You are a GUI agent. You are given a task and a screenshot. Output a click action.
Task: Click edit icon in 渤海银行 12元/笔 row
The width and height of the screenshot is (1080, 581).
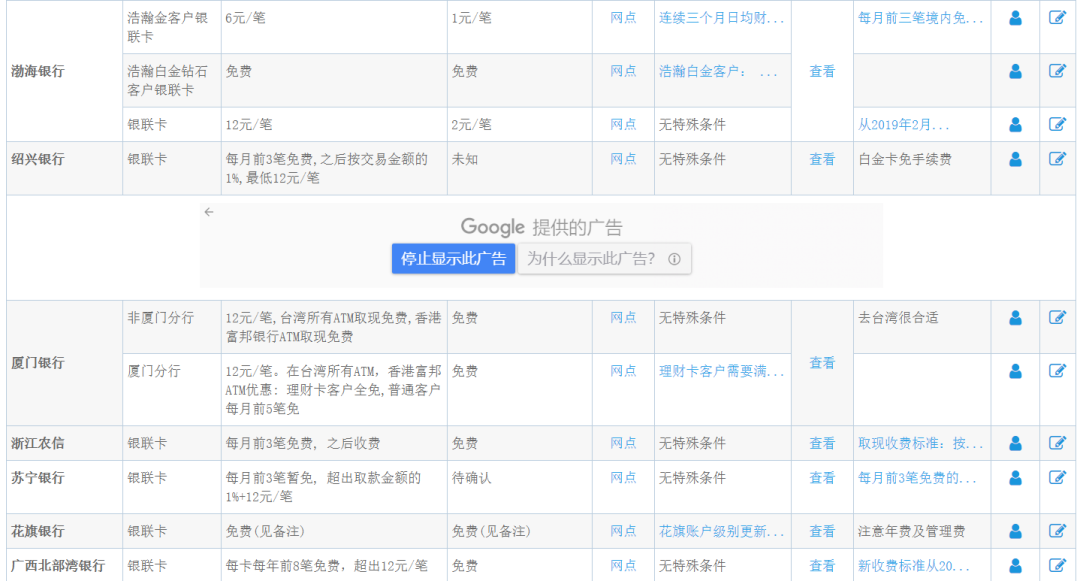tap(1057, 125)
